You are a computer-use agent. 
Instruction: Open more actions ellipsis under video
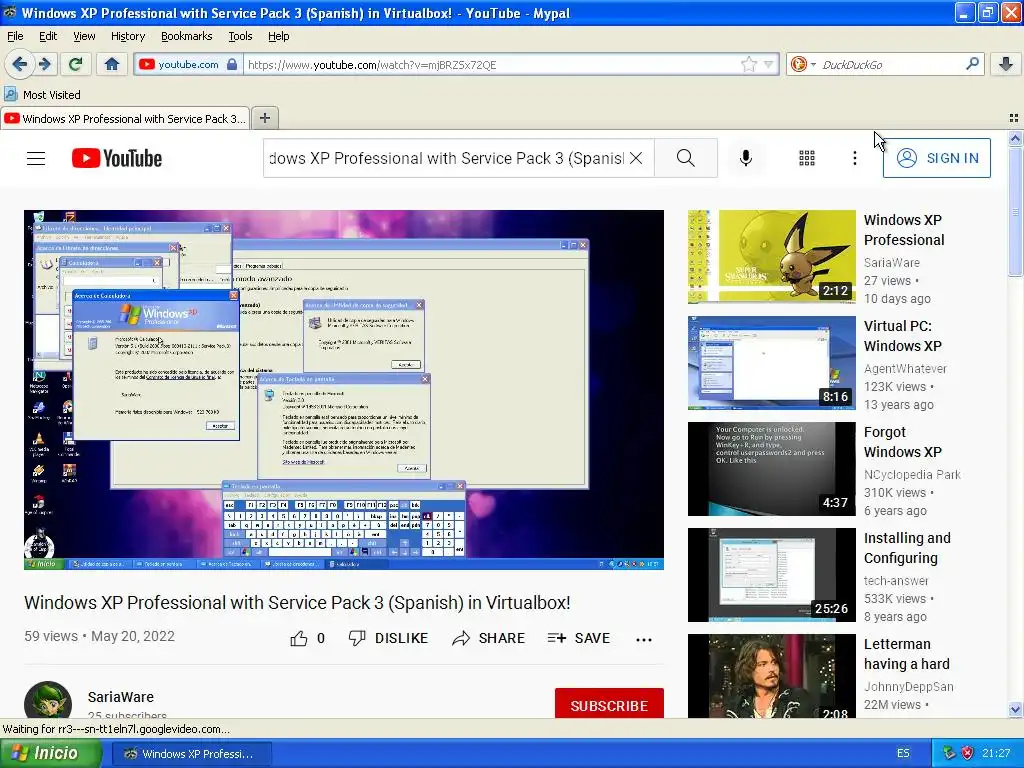(644, 639)
